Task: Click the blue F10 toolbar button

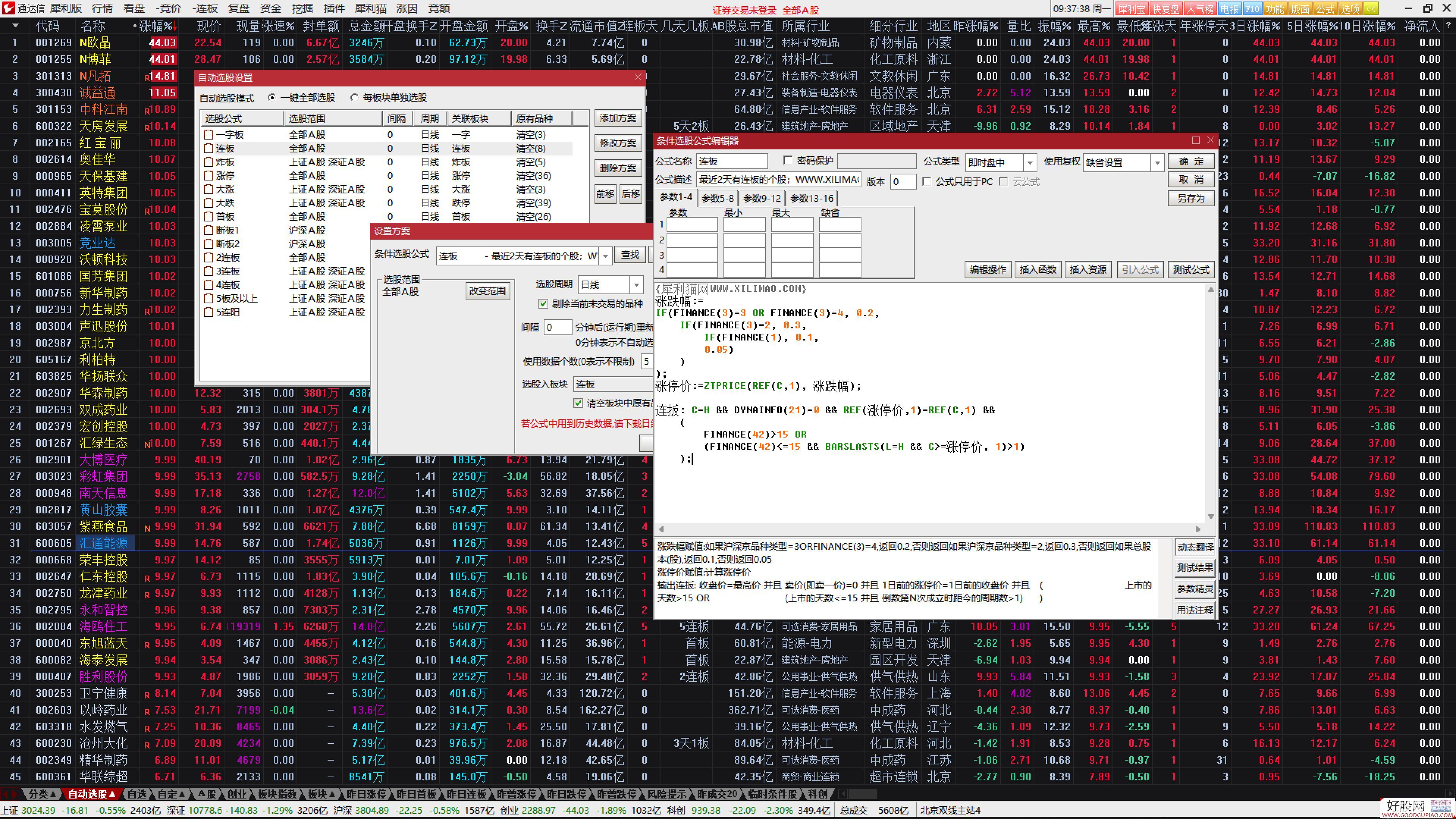Action: pos(1252,8)
